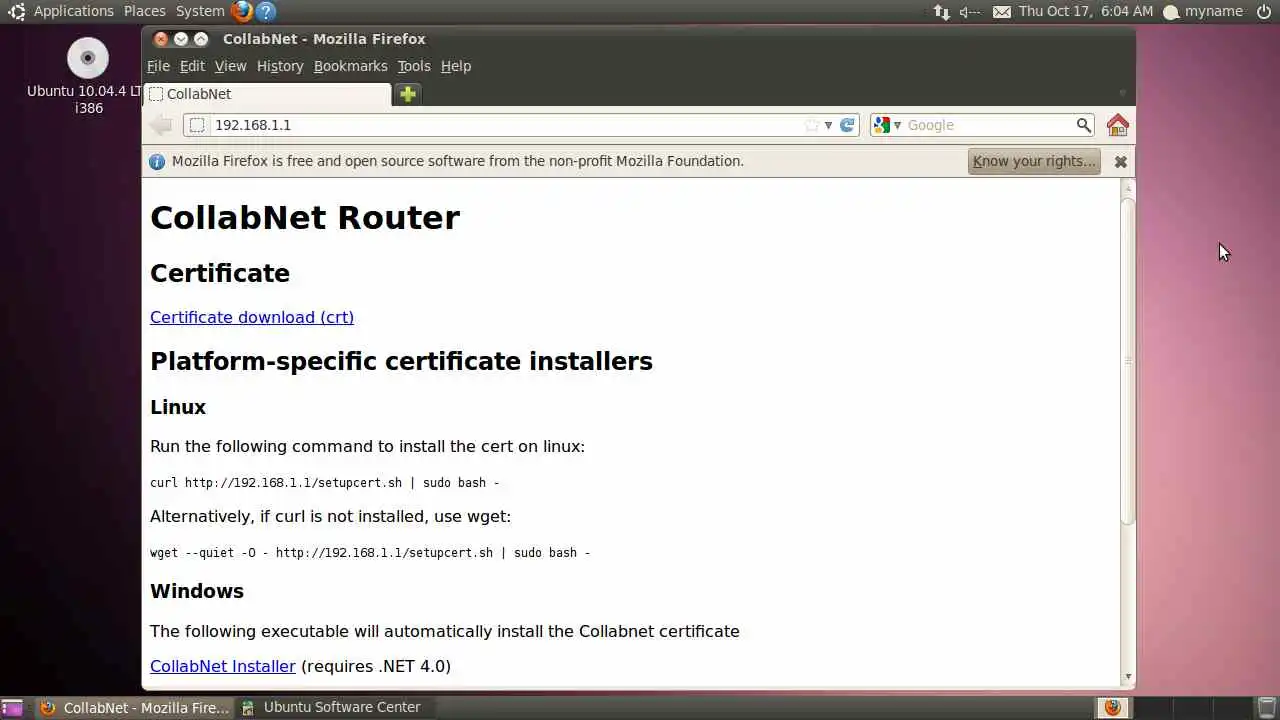Open the Help menu in Firefox
The width and height of the screenshot is (1280, 720).
pyautogui.click(x=456, y=66)
